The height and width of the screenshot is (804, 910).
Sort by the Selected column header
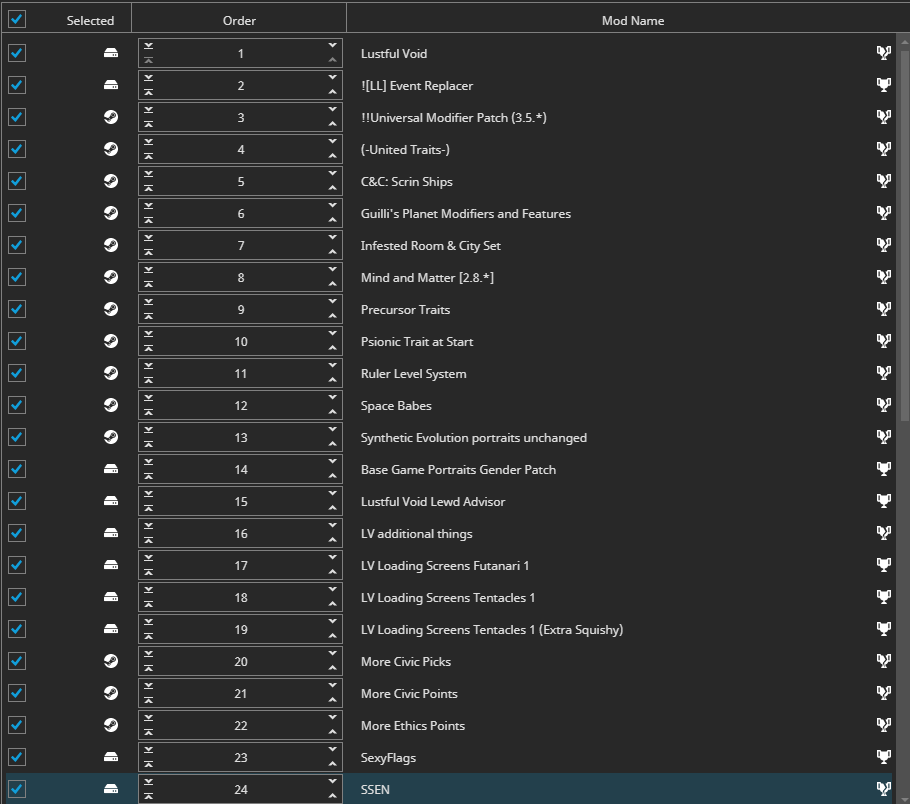tap(90, 20)
